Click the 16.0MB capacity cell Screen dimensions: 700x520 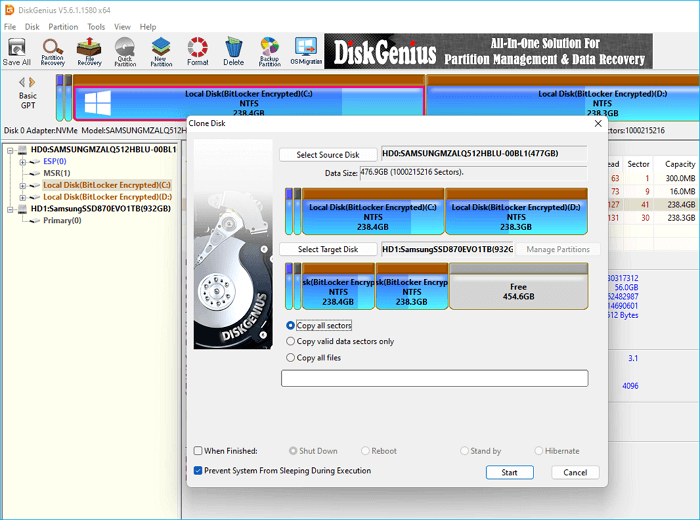(682, 191)
